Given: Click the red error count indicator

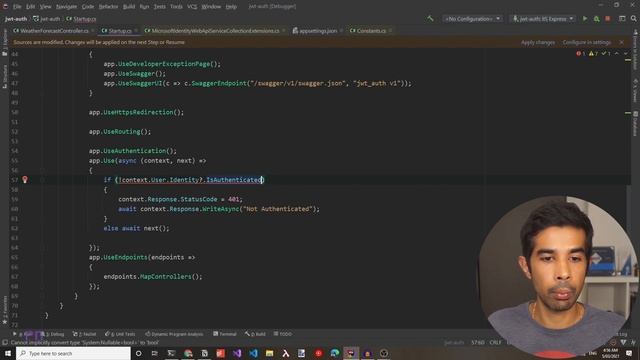Looking at the screenshot, I should point(580,53).
